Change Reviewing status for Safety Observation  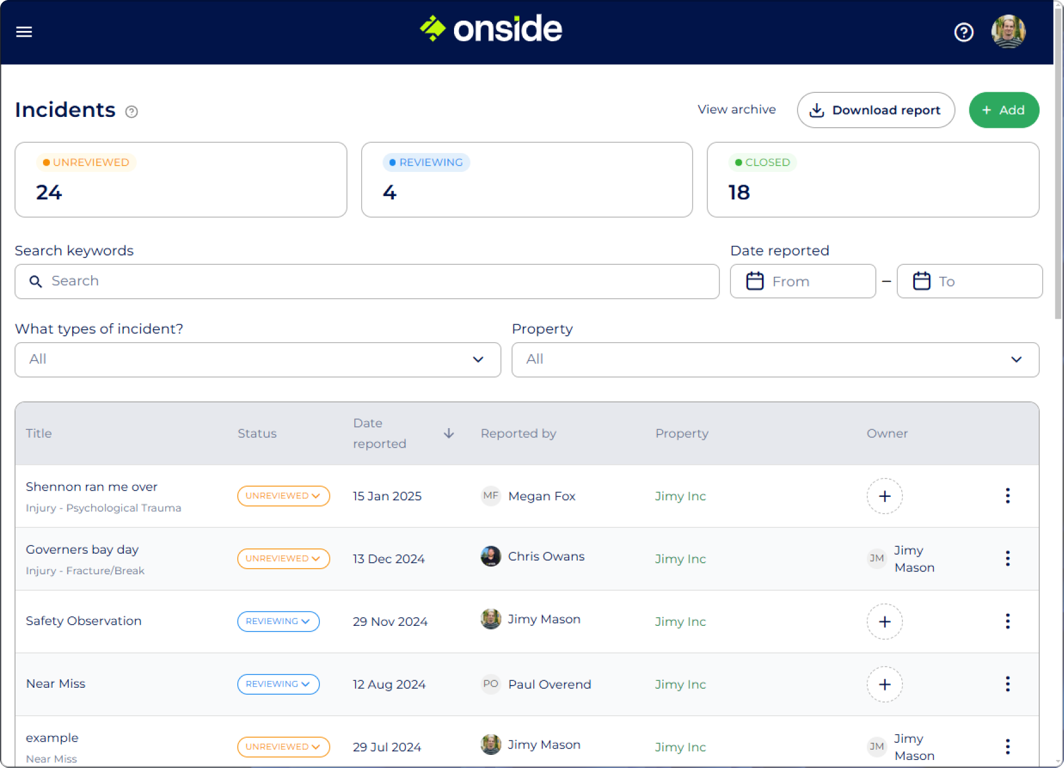[x=278, y=622]
